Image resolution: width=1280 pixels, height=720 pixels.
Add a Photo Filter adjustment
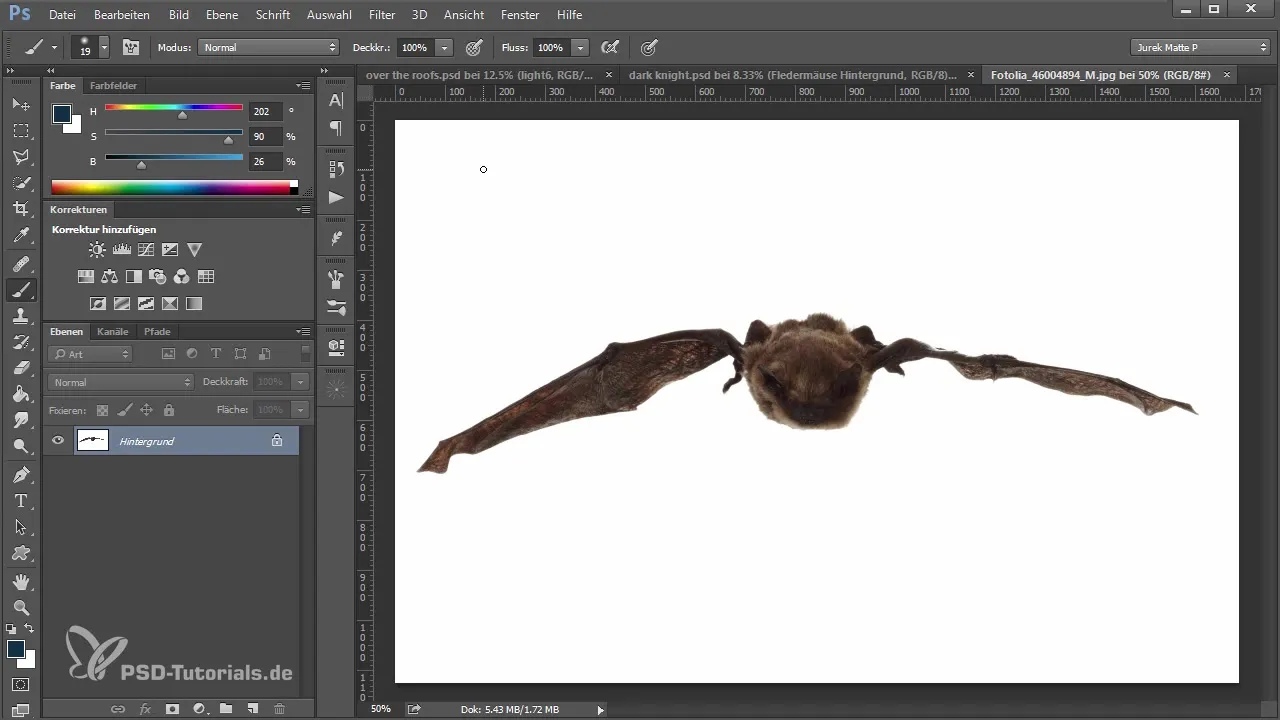click(158, 277)
